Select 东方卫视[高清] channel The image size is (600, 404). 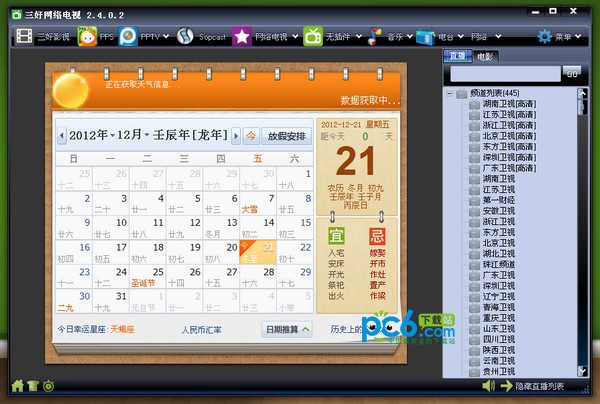coord(509,147)
